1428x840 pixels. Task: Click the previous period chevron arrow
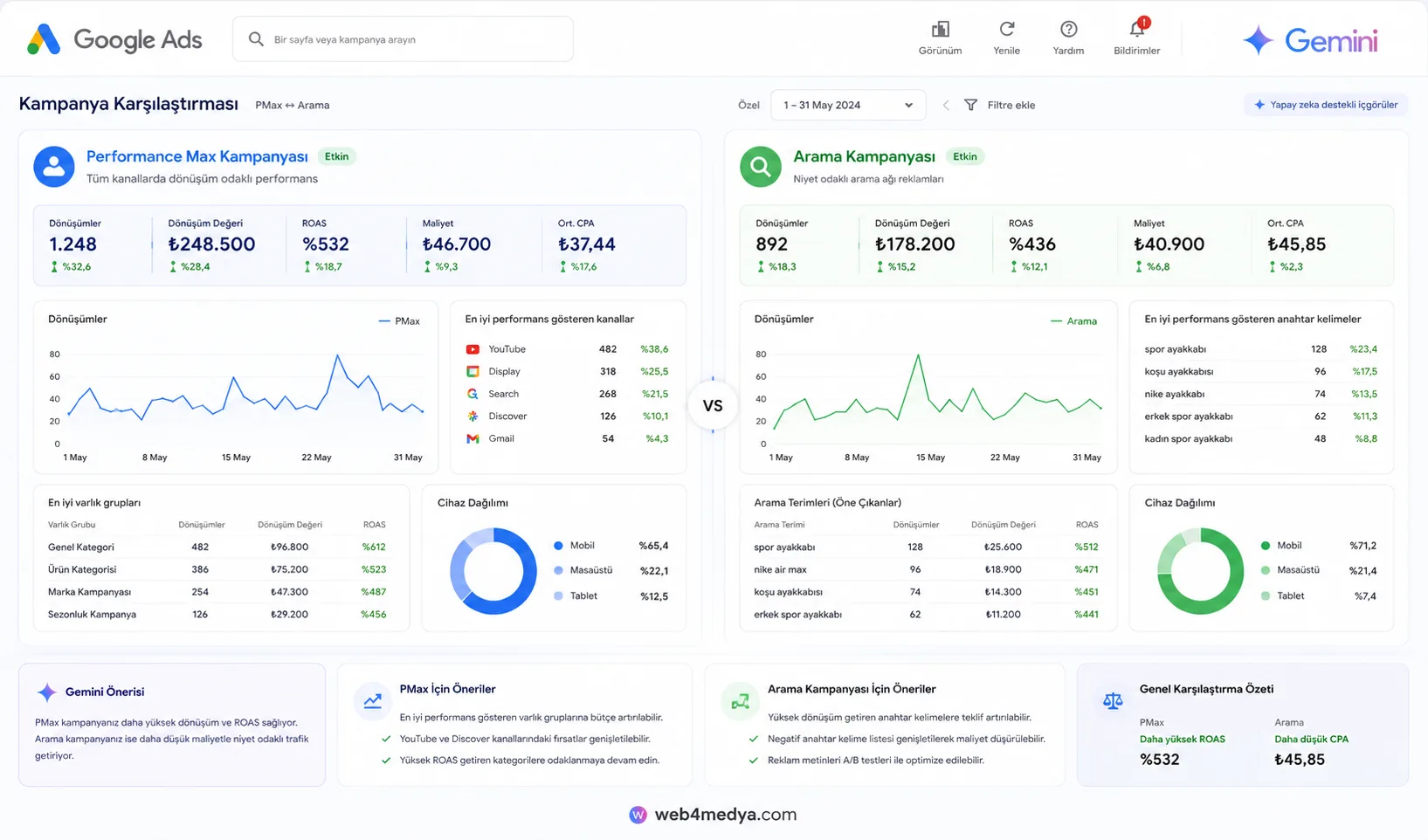pos(946,105)
